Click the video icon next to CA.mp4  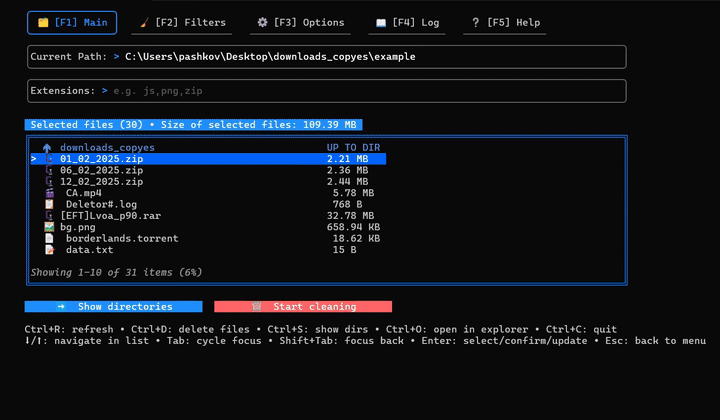[49, 193]
